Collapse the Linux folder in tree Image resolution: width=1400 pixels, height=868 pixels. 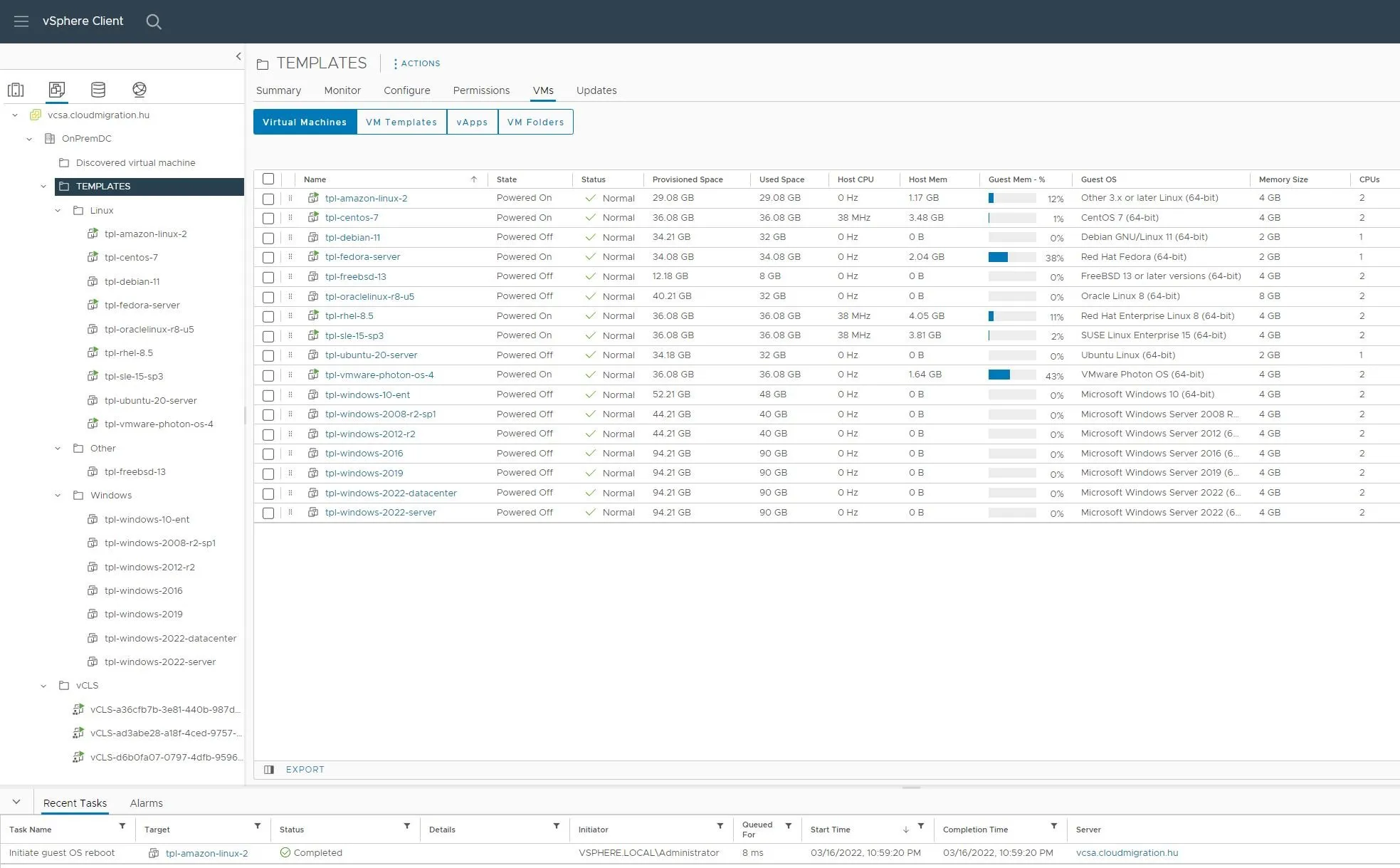click(x=58, y=211)
